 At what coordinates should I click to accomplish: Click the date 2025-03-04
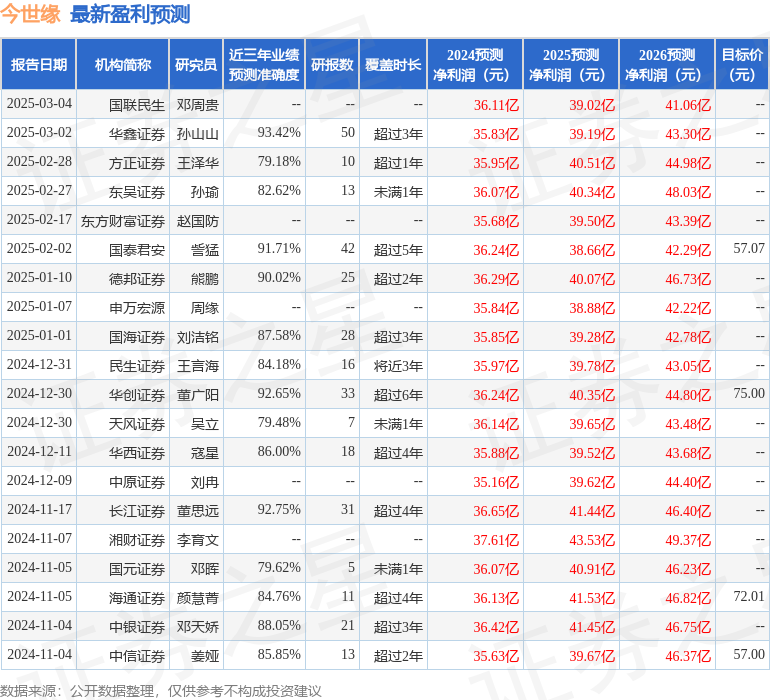tap(39, 104)
